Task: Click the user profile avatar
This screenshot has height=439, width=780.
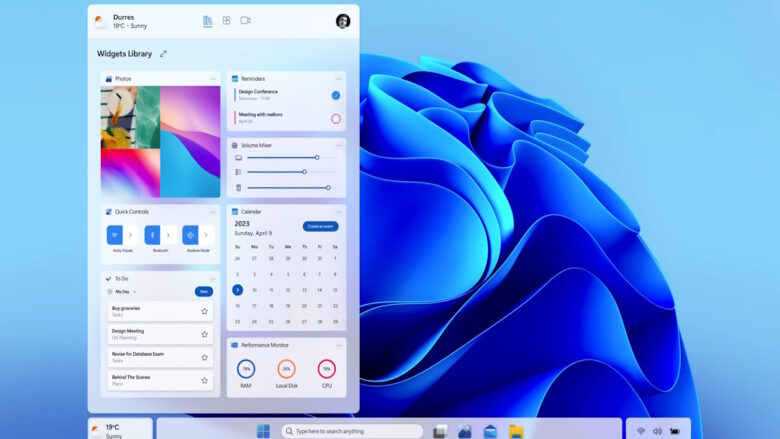Action: (x=343, y=21)
